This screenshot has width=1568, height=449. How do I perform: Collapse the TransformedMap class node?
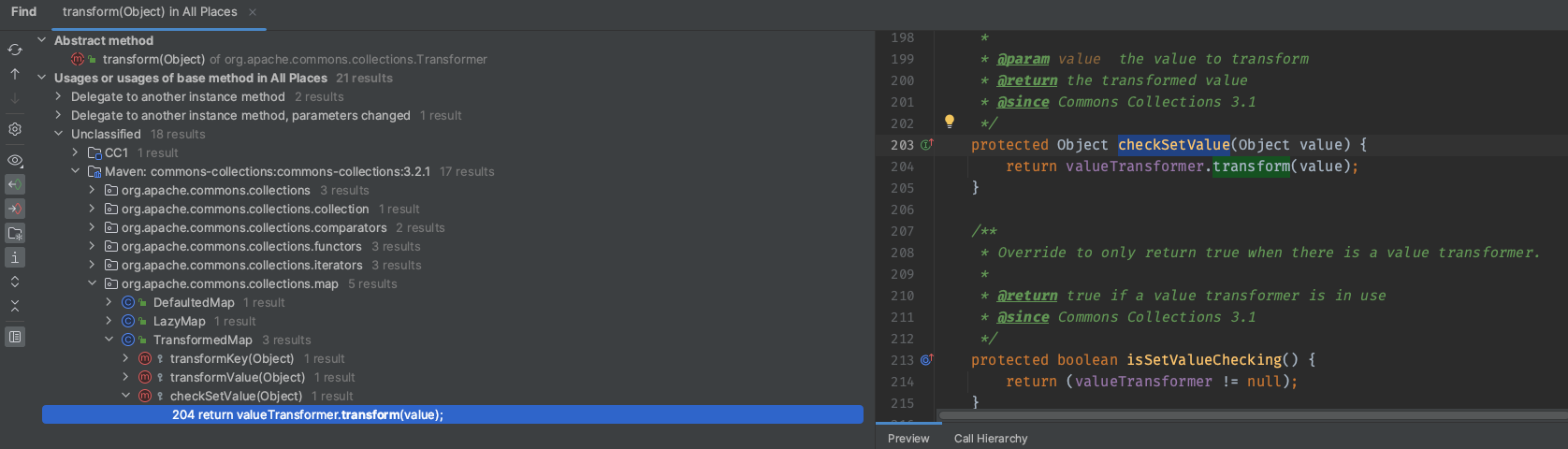click(x=109, y=340)
